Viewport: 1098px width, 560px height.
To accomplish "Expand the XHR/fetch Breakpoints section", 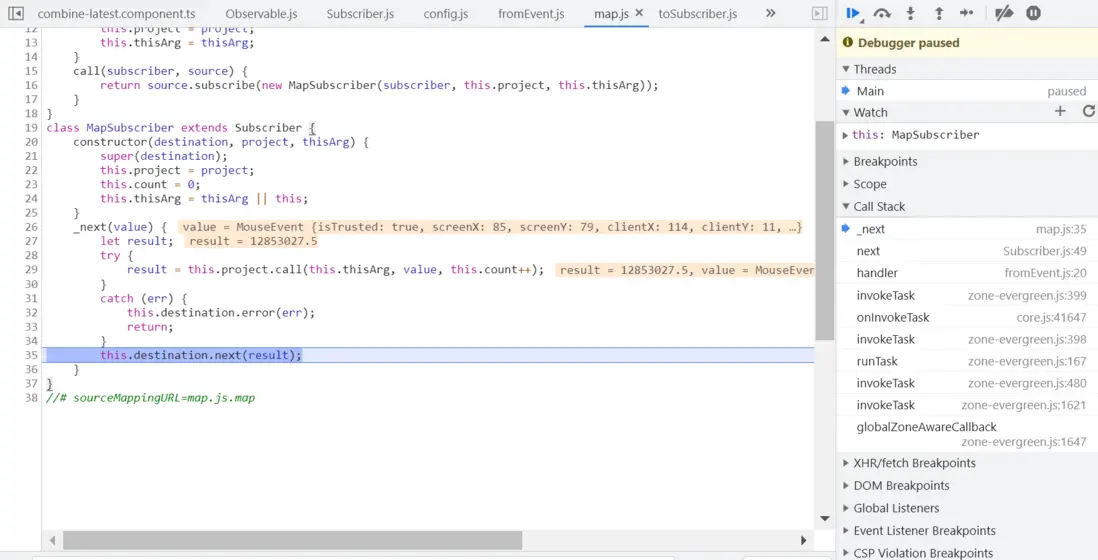I will [914, 463].
